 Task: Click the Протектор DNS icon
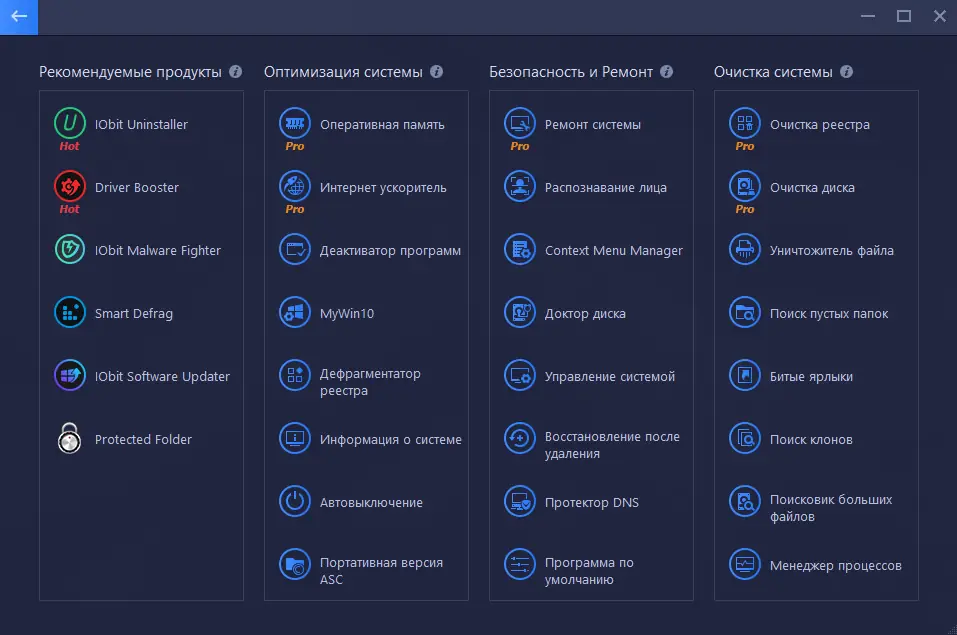pyautogui.click(x=520, y=501)
